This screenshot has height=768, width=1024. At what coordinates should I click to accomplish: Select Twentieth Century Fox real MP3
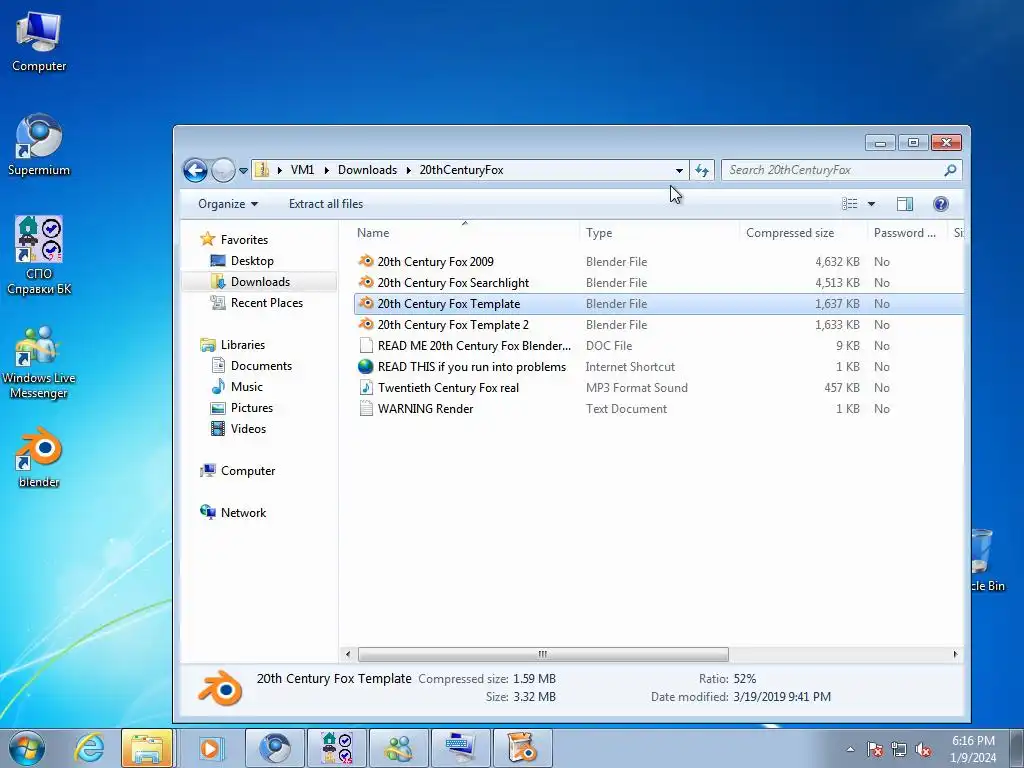coord(448,387)
